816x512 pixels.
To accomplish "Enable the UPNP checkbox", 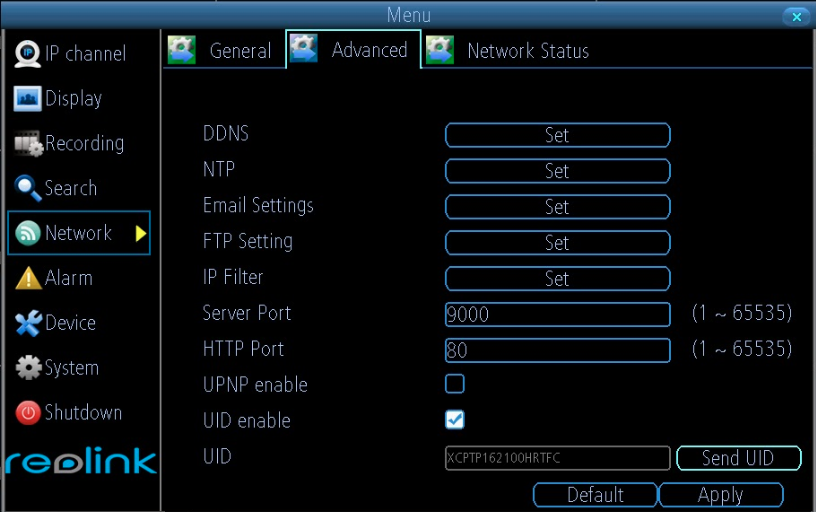I will [x=455, y=384].
